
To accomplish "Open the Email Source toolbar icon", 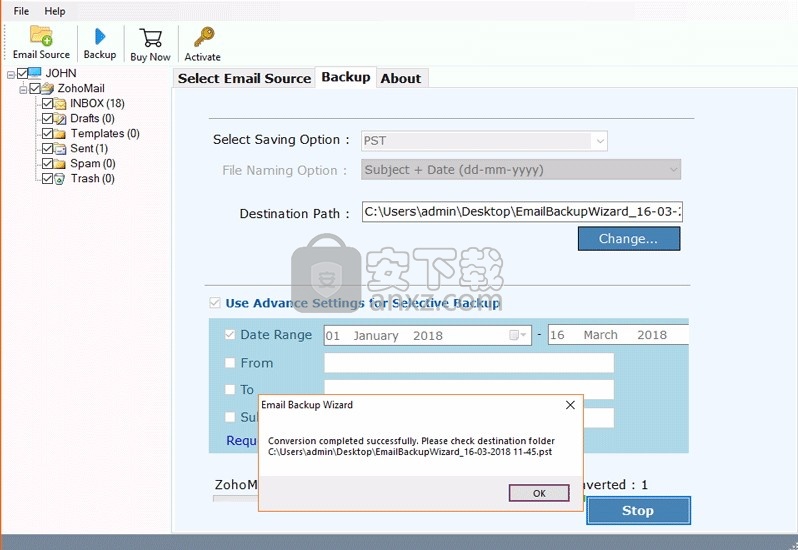I will tap(41, 36).
